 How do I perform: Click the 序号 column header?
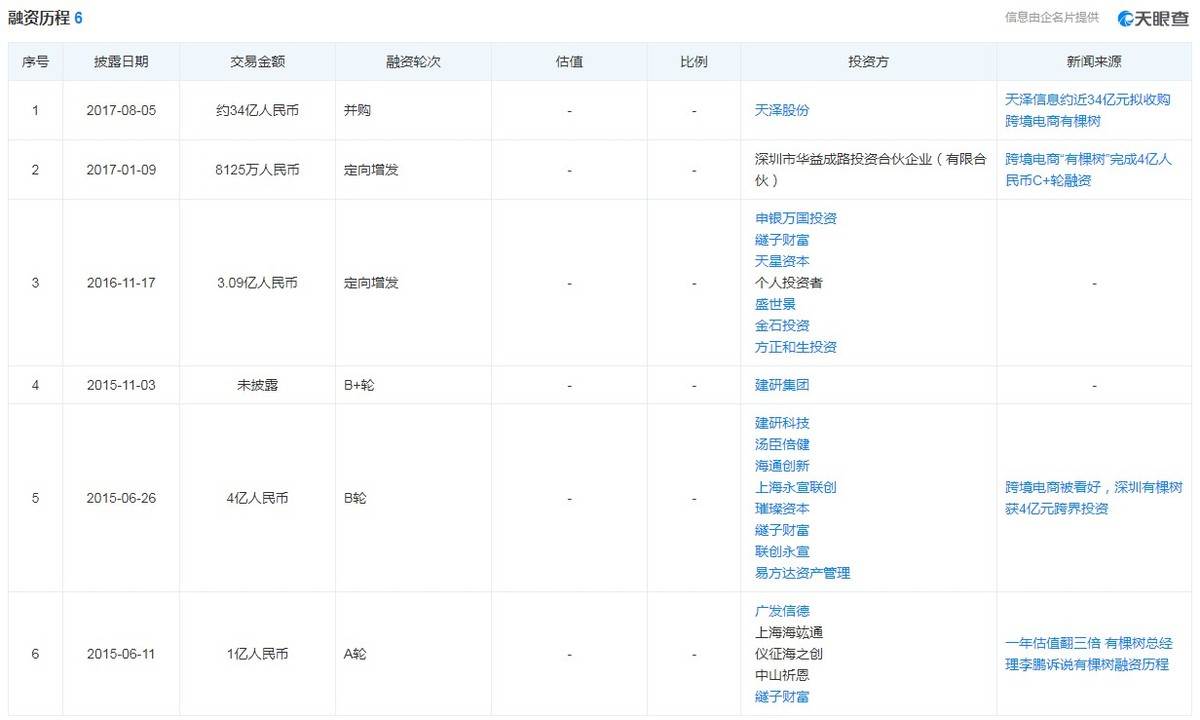pyautogui.click(x=35, y=62)
